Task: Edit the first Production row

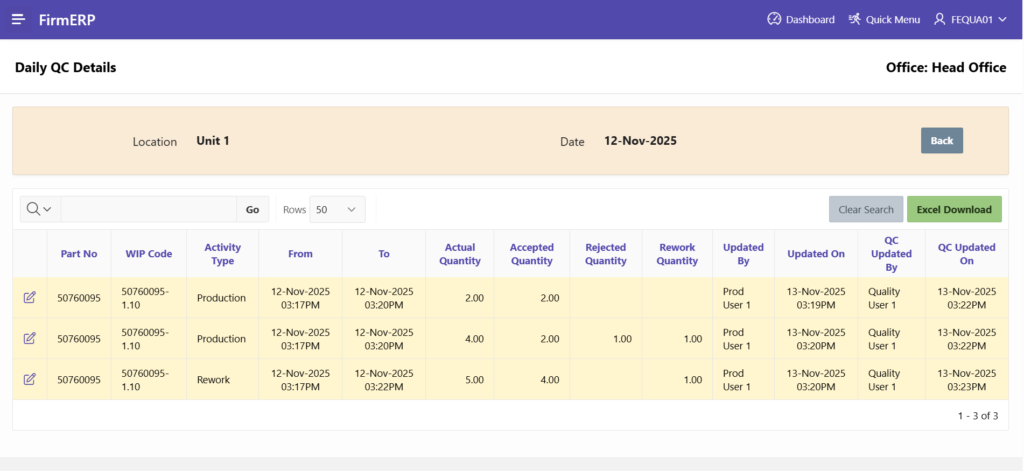Action: [x=29, y=298]
